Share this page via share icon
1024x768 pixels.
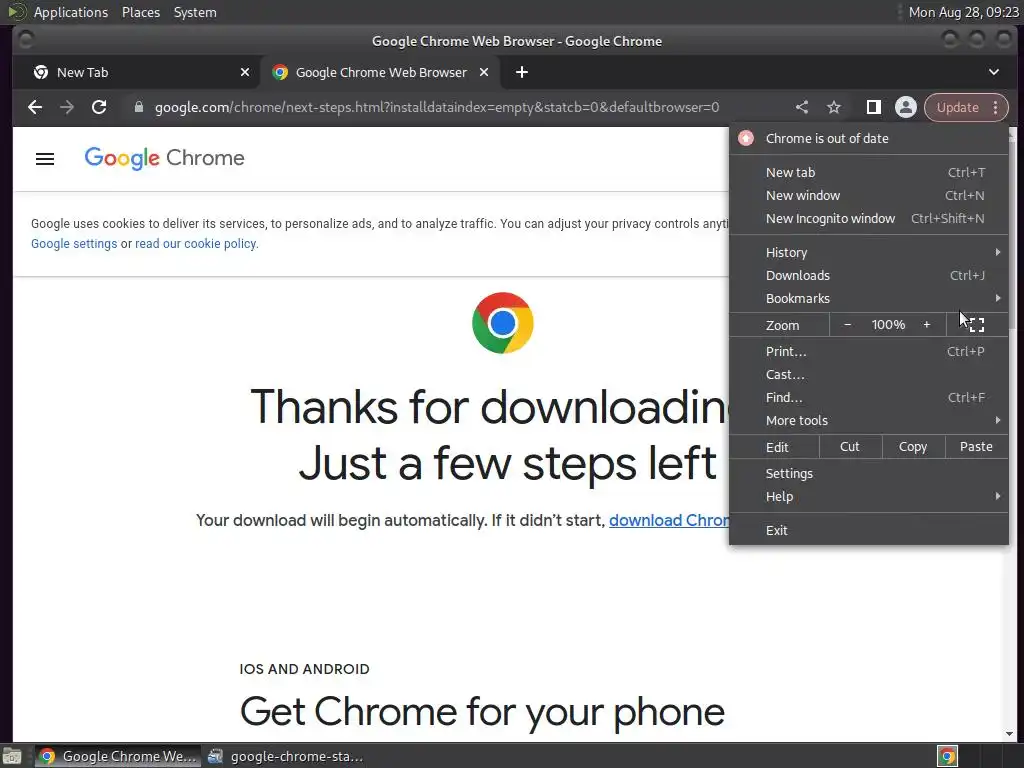pyautogui.click(x=802, y=107)
